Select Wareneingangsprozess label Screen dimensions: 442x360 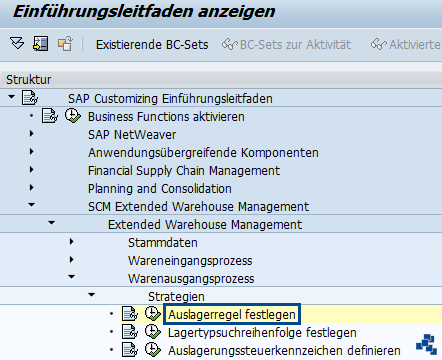click(x=190, y=261)
